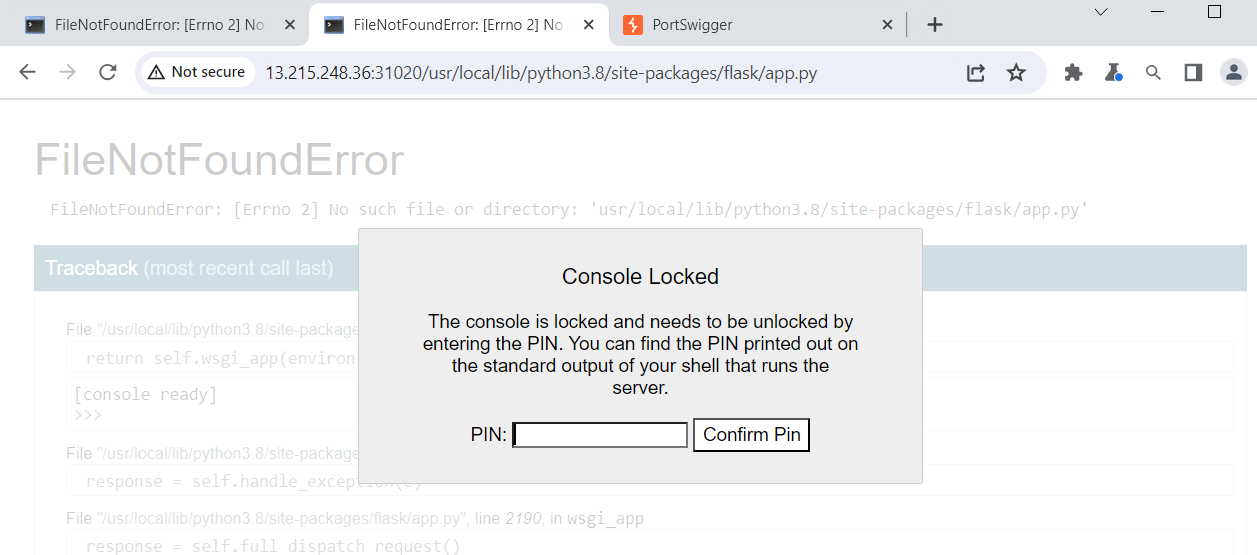Screen dimensions: 1257x555
Task: Open the Extensions puzzle icon
Action: coord(1073,72)
